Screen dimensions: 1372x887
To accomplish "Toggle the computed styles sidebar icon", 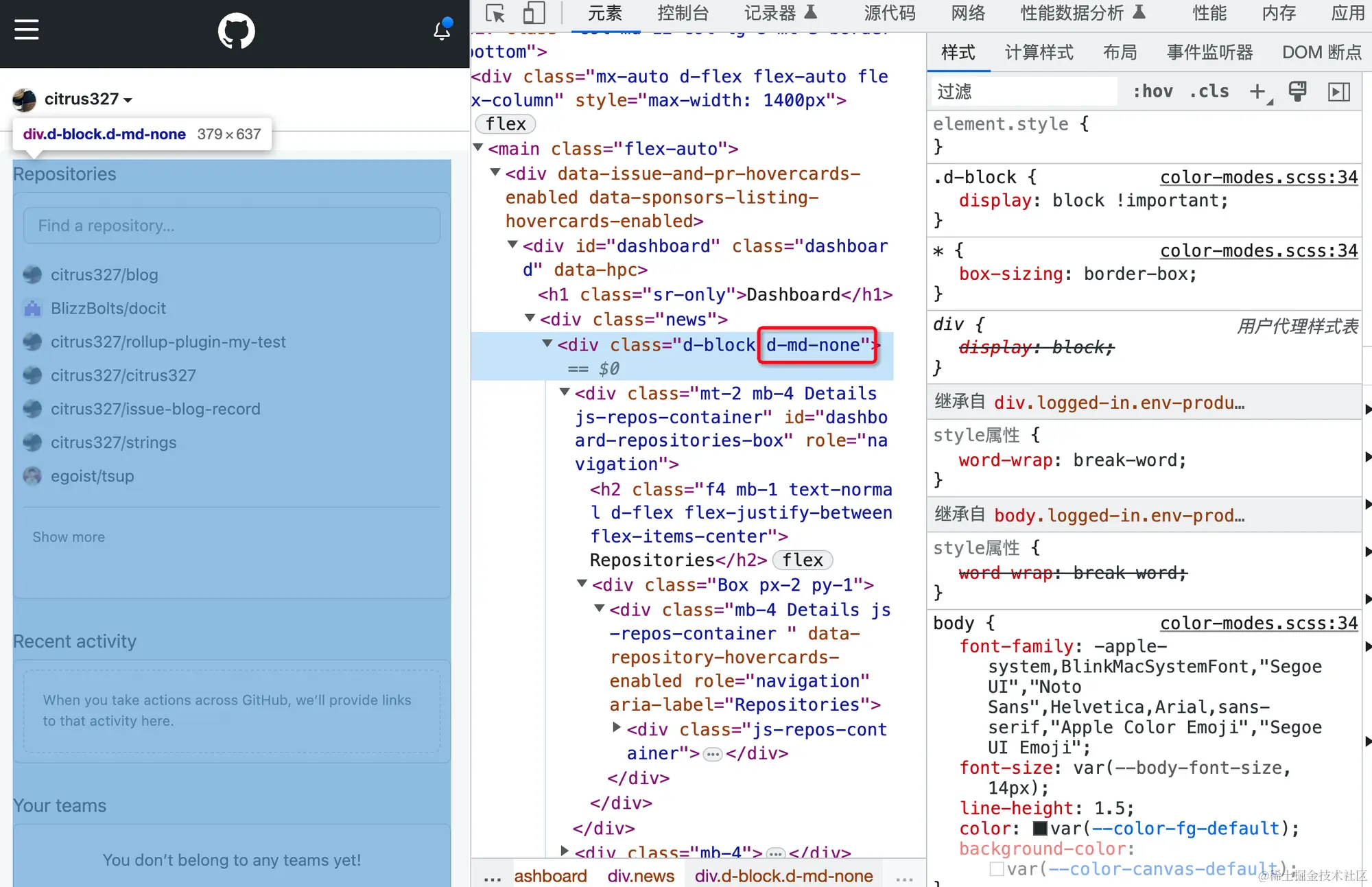I will tap(1339, 92).
